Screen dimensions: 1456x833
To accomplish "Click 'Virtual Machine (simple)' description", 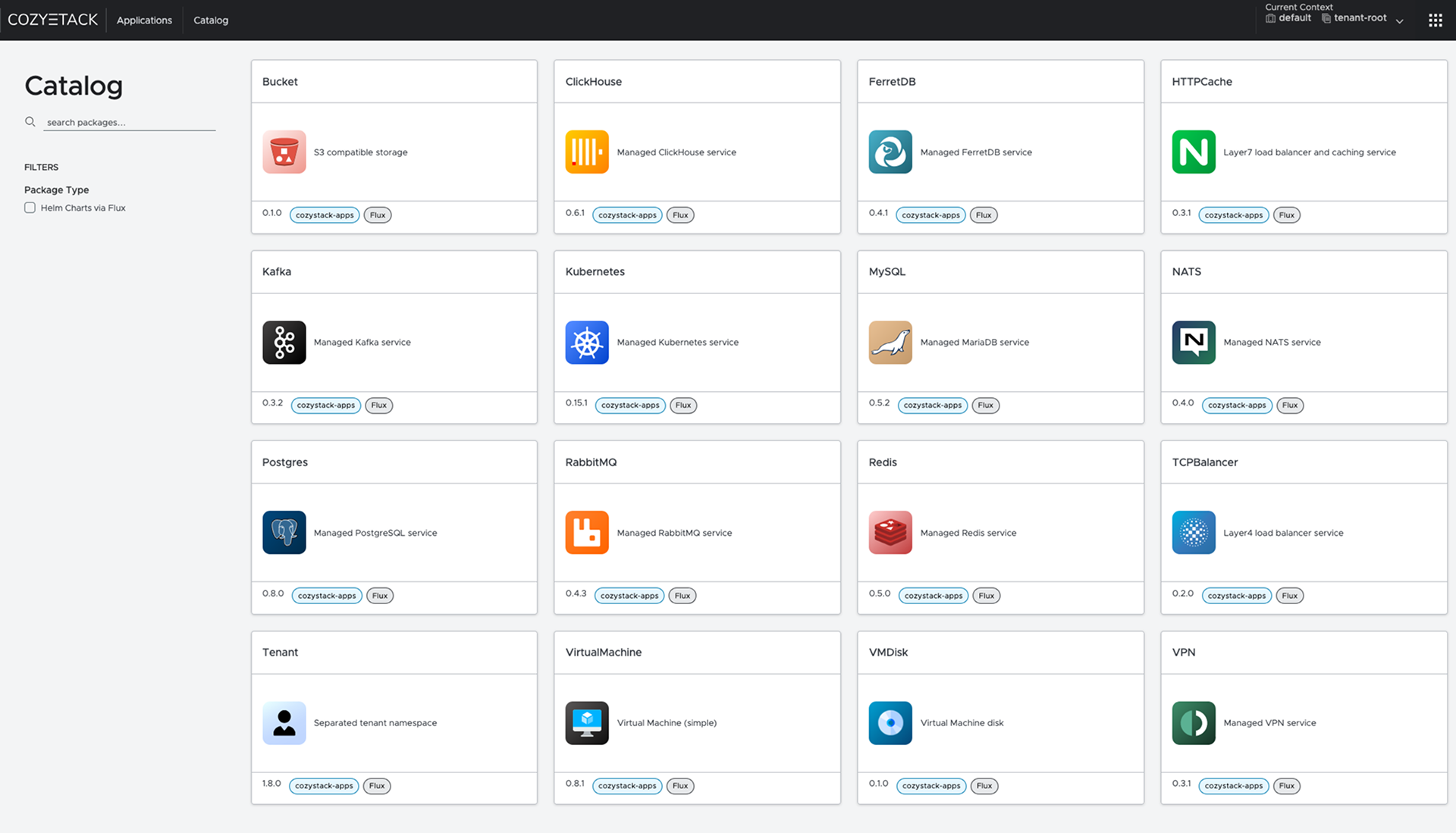I will click(667, 723).
